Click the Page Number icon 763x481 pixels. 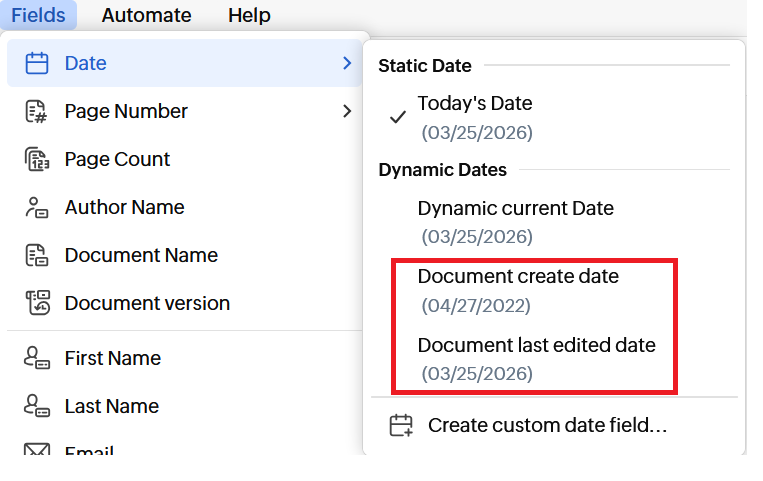point(37,111)
